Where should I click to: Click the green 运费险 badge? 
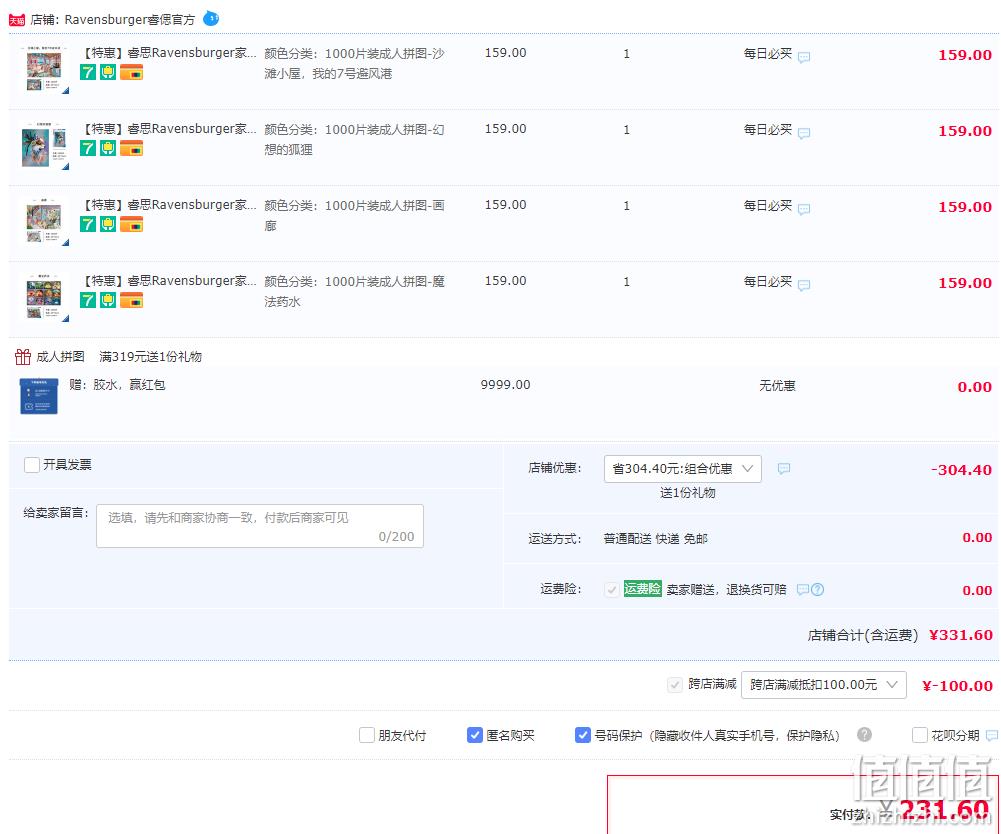[x=642, y=589]
